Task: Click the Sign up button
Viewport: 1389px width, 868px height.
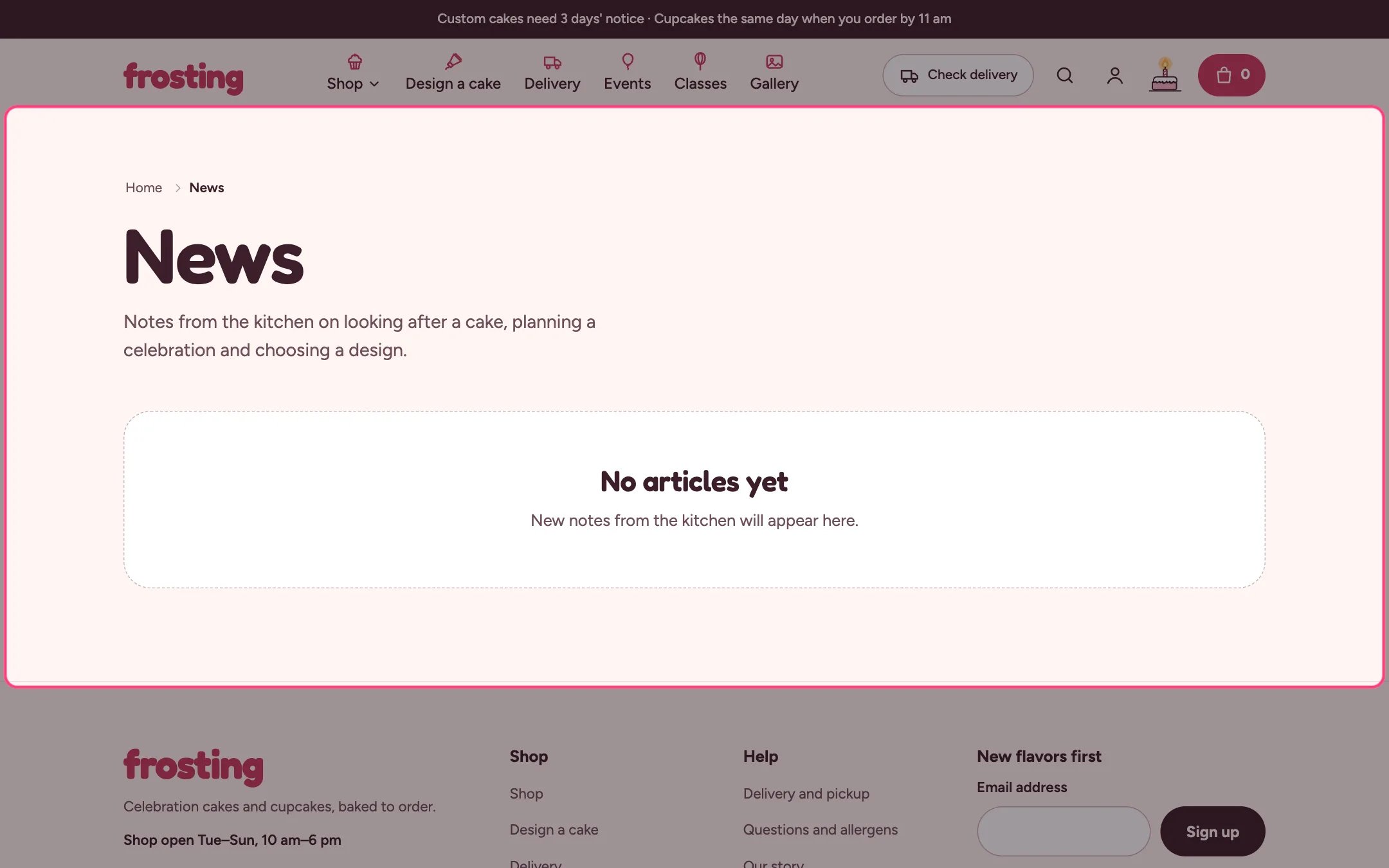Action: click(x=1212, y=831)
